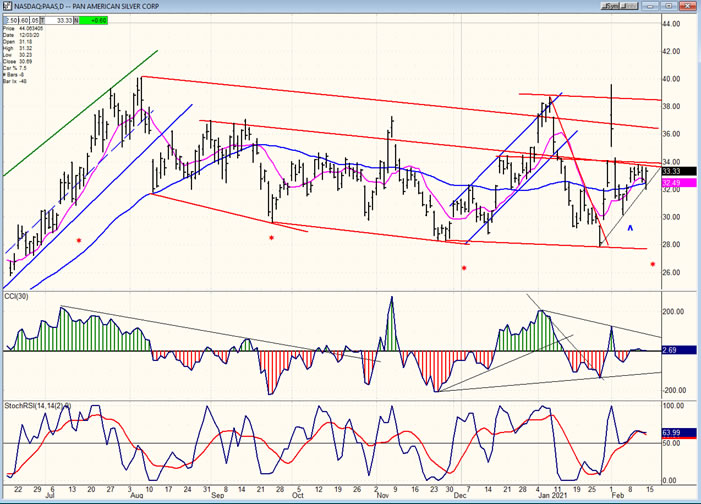Close the PAAS chart window

coord(688,6)
